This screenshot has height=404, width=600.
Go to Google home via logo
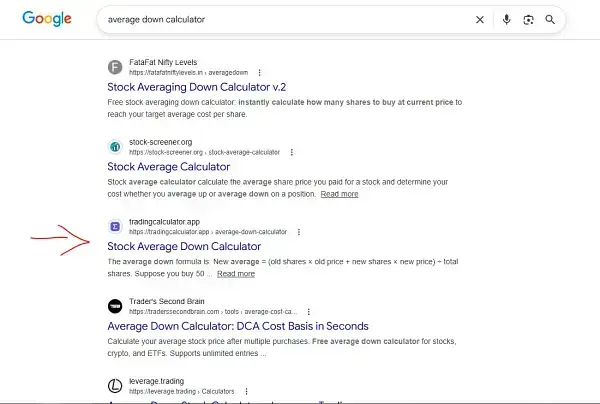click(47, 19)
